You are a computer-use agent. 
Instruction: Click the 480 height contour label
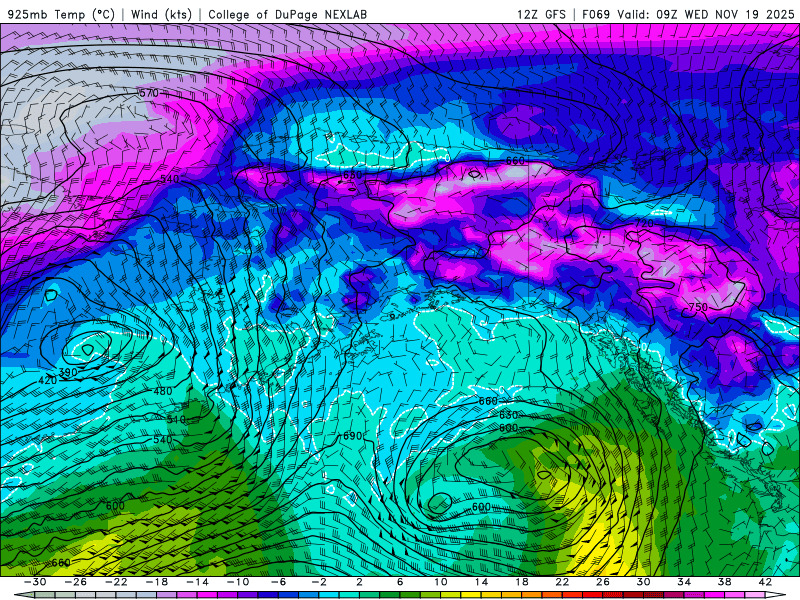[x=163, y=391]
